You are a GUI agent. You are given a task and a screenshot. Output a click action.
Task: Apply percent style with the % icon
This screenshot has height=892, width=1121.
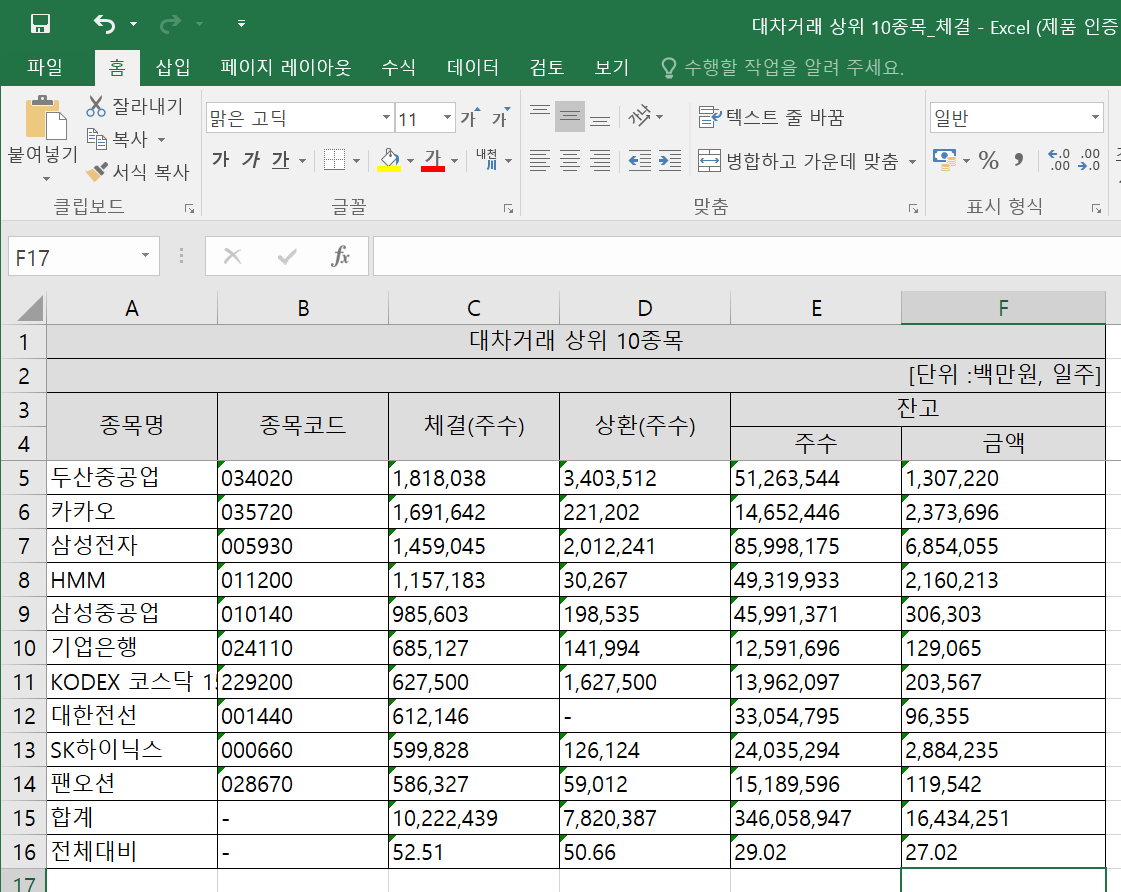point(988,160)
